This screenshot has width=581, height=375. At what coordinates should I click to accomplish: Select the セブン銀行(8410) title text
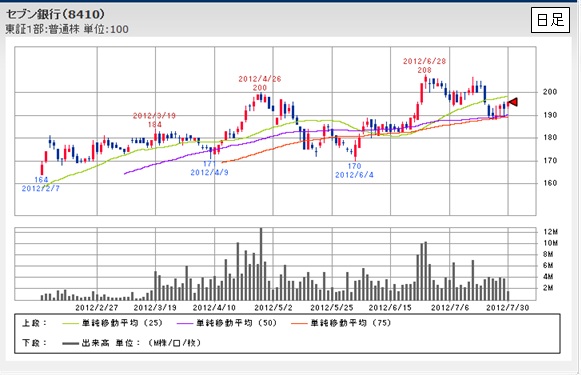(x=55, y=14)
